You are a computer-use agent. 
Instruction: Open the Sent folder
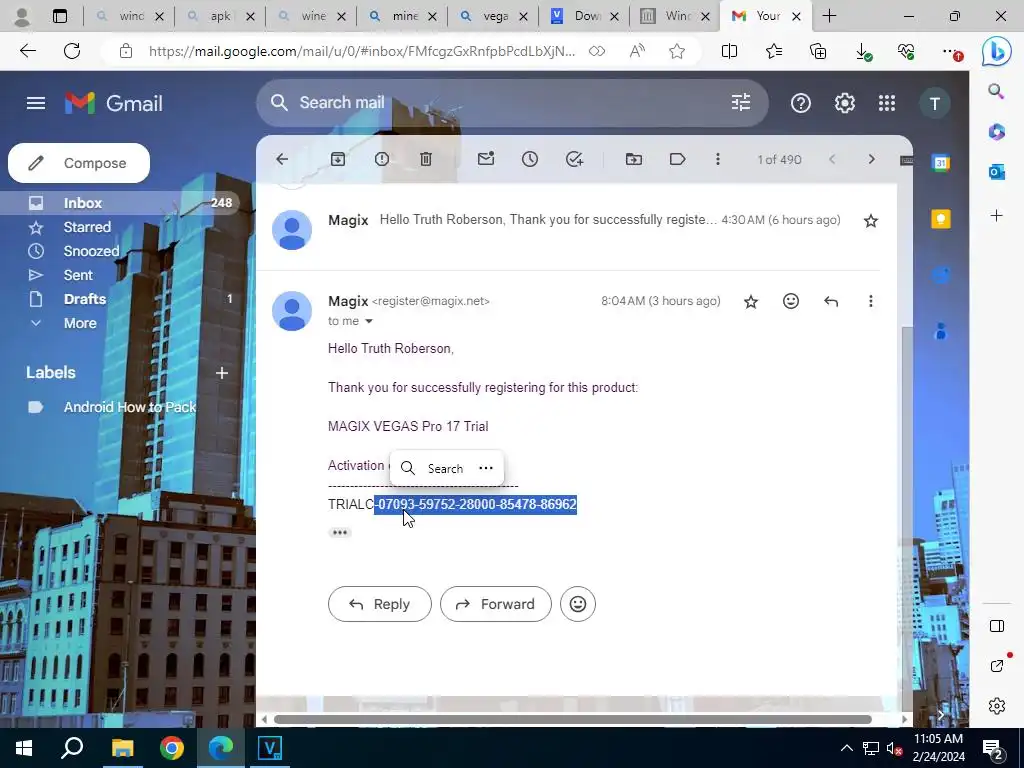pyautogui.click(x=78, y=276)
